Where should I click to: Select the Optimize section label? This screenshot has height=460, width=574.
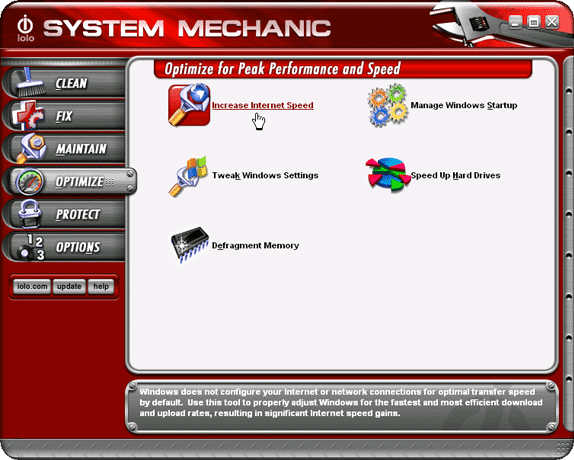79,182
